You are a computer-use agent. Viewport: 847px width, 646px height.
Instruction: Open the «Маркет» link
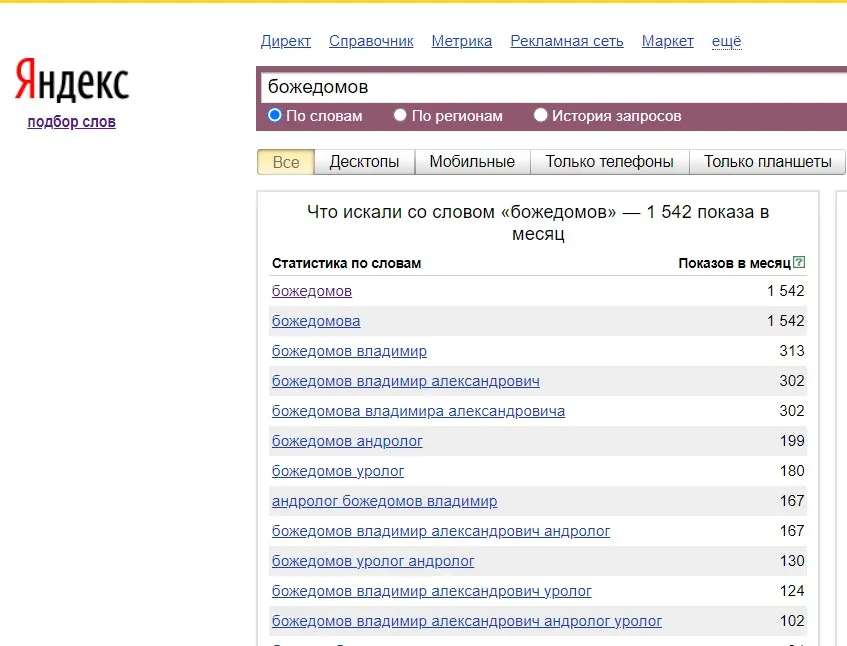point(667,41)
